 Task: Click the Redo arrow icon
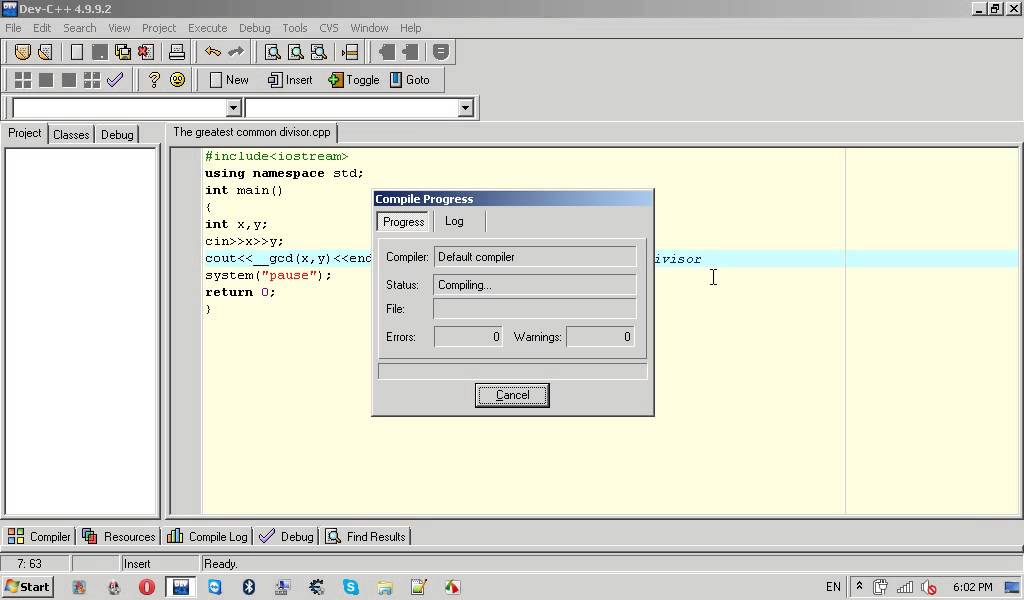[236, 52]
